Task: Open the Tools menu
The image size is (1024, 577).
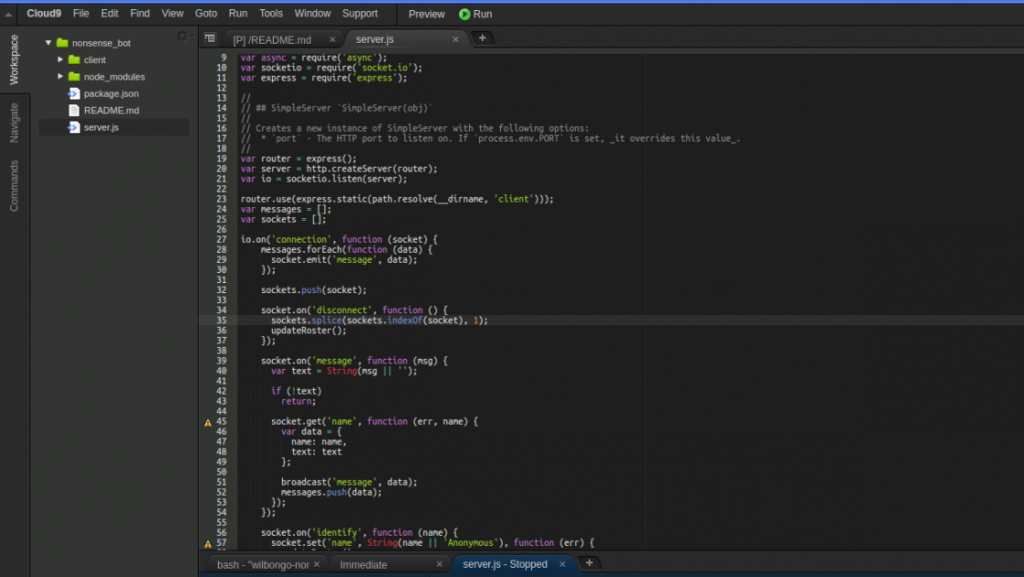Action: [270, 13]
